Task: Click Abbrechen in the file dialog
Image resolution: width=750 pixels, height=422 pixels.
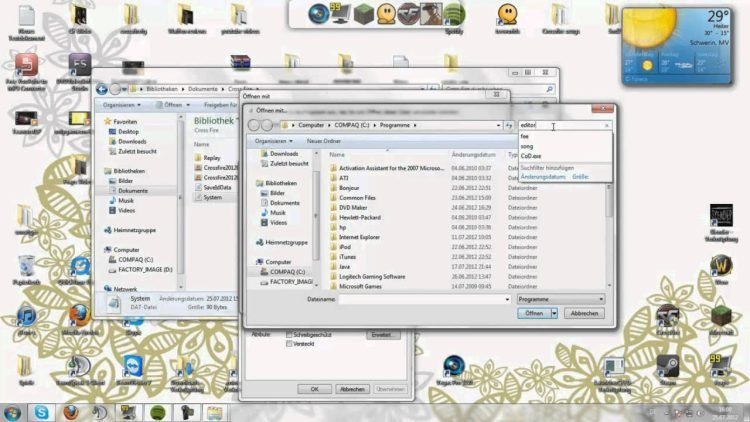Action: click(x=584, y=313)
